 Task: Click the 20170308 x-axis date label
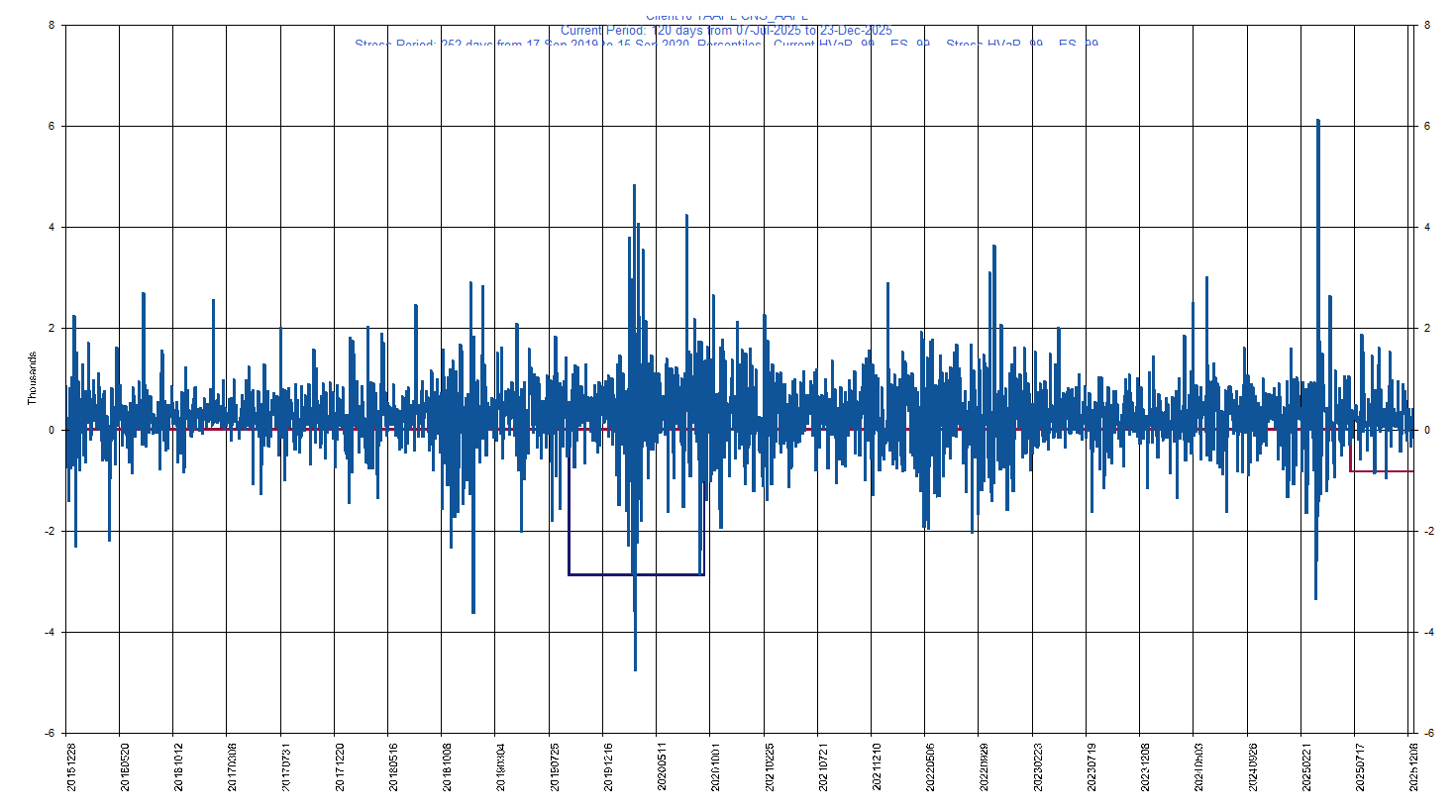(x=233, y=766)
